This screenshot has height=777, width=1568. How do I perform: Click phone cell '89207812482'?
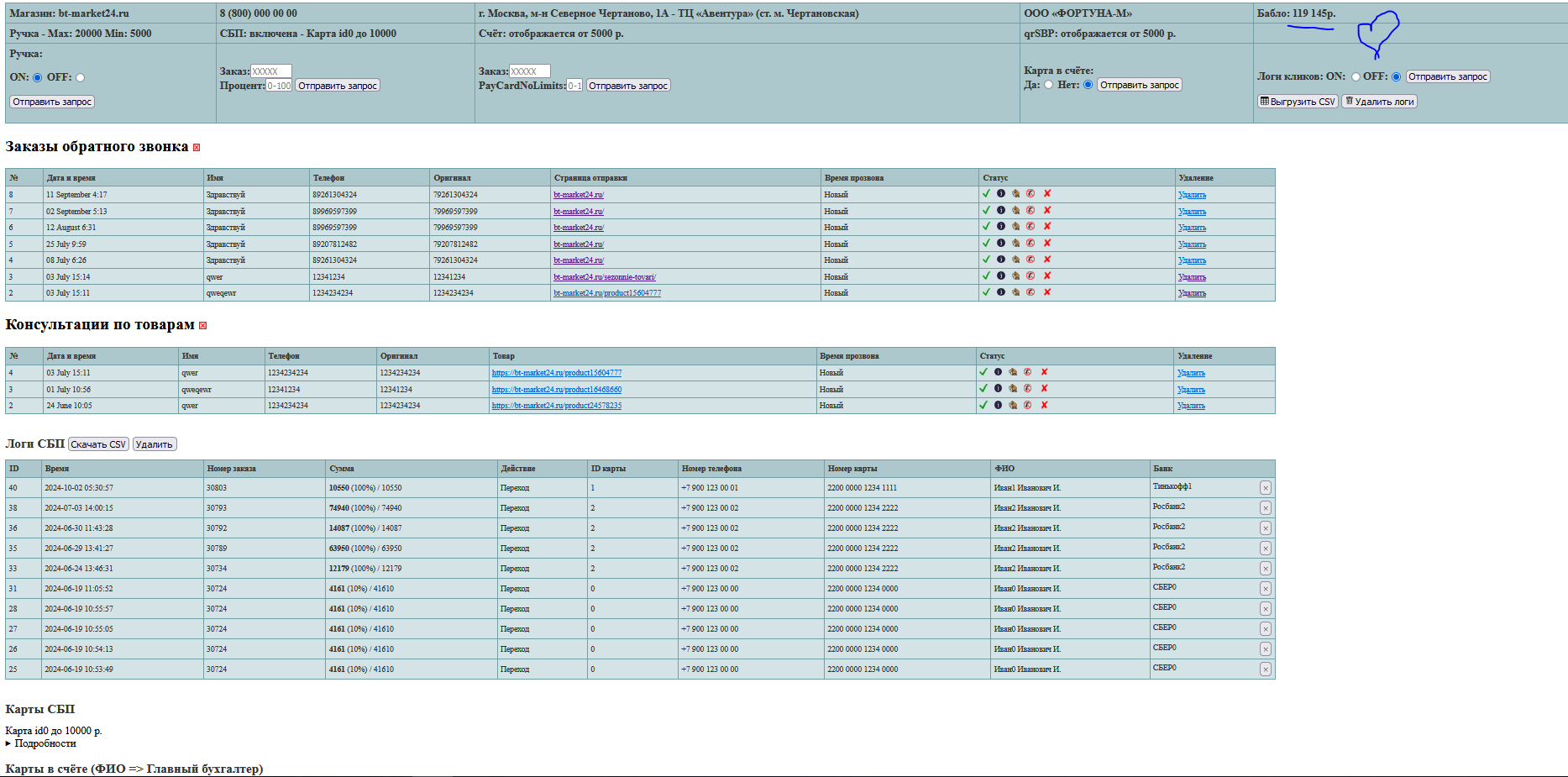tap(334, 244)
